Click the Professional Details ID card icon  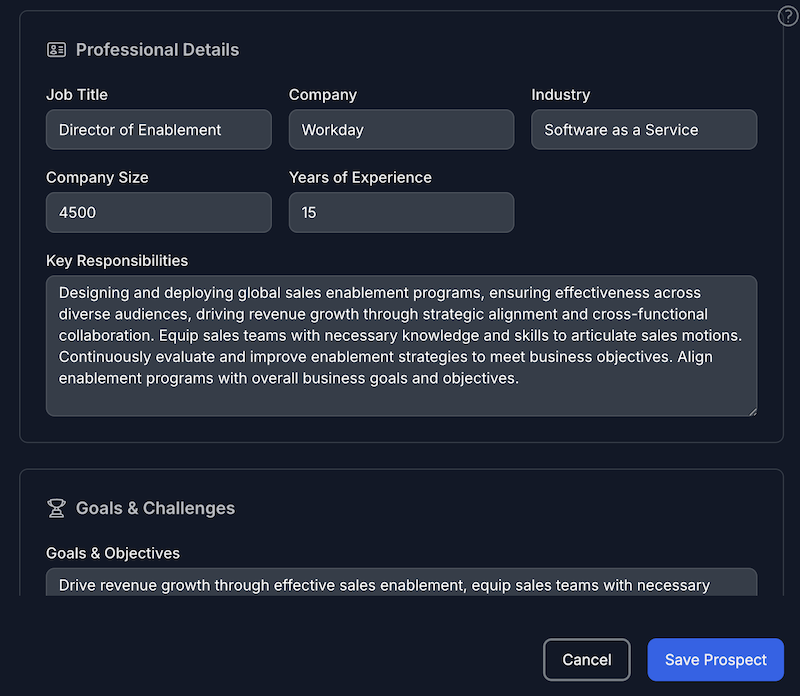(56, 48)
